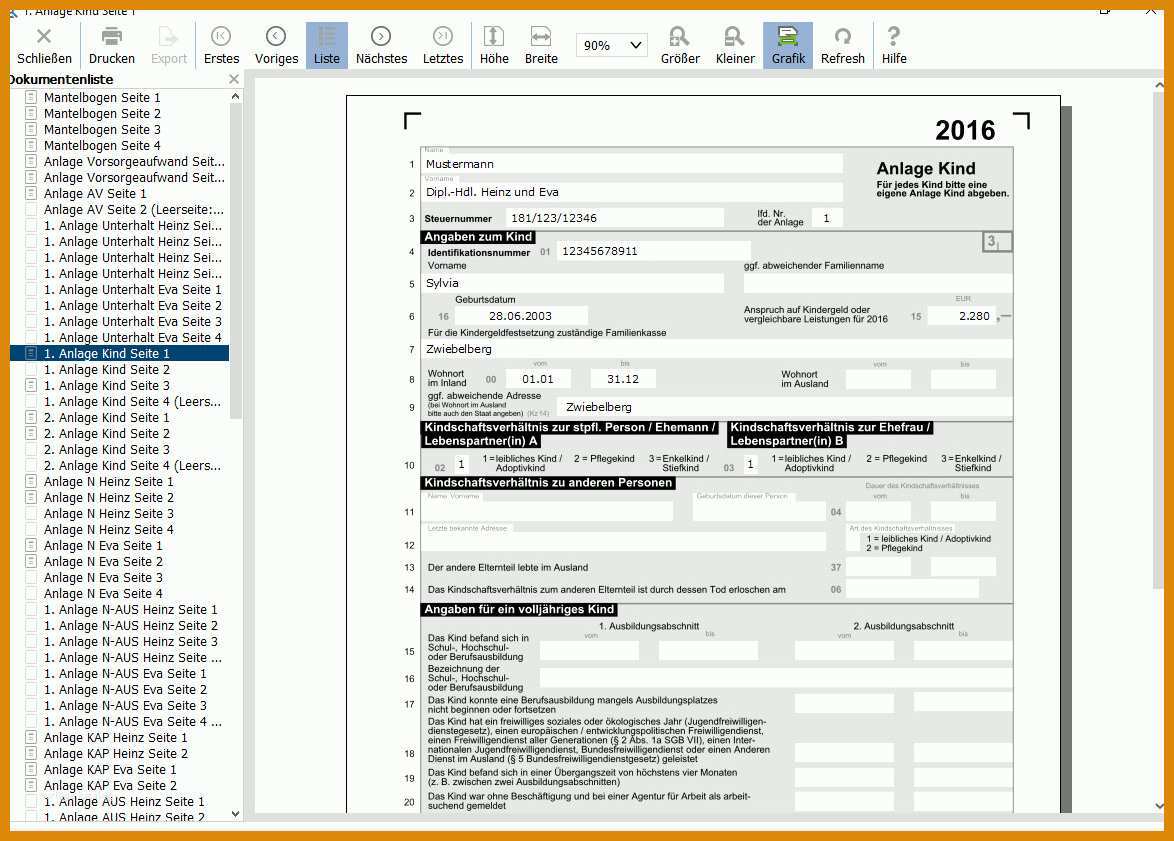Click document icon beside Anlage N Heinz Seite 2
1174x841 pixels.
(x=31, y=498)
